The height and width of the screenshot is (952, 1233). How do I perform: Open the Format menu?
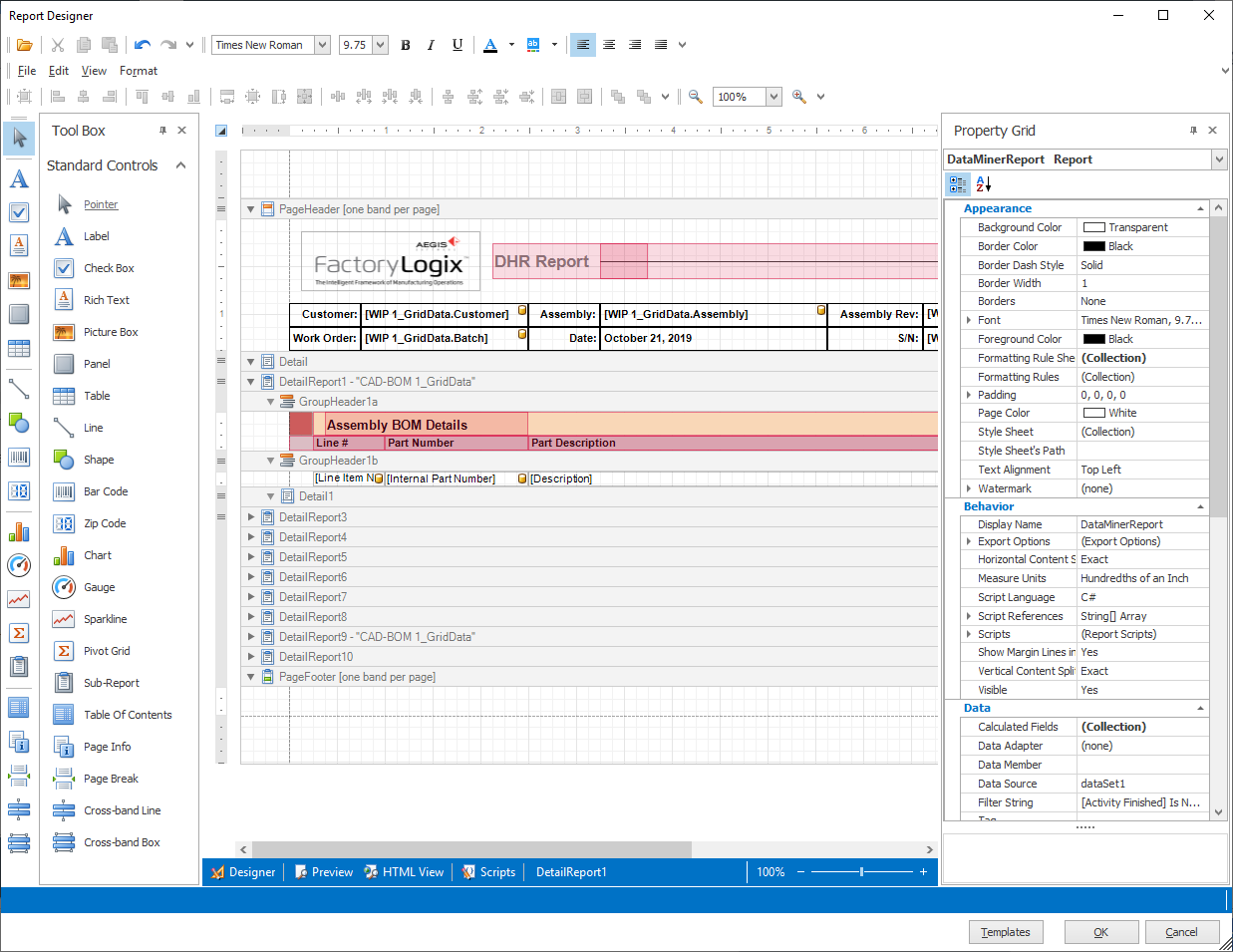click(x=139, y=71)
